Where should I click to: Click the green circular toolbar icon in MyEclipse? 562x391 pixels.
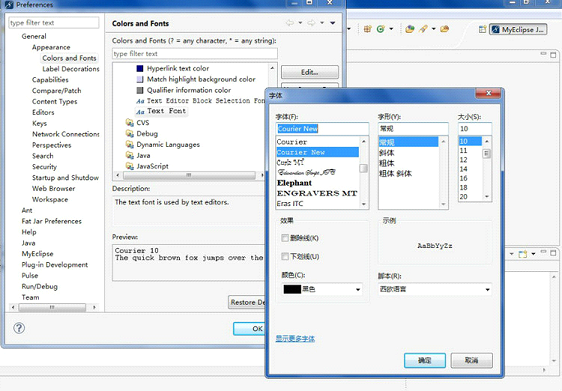381,29
